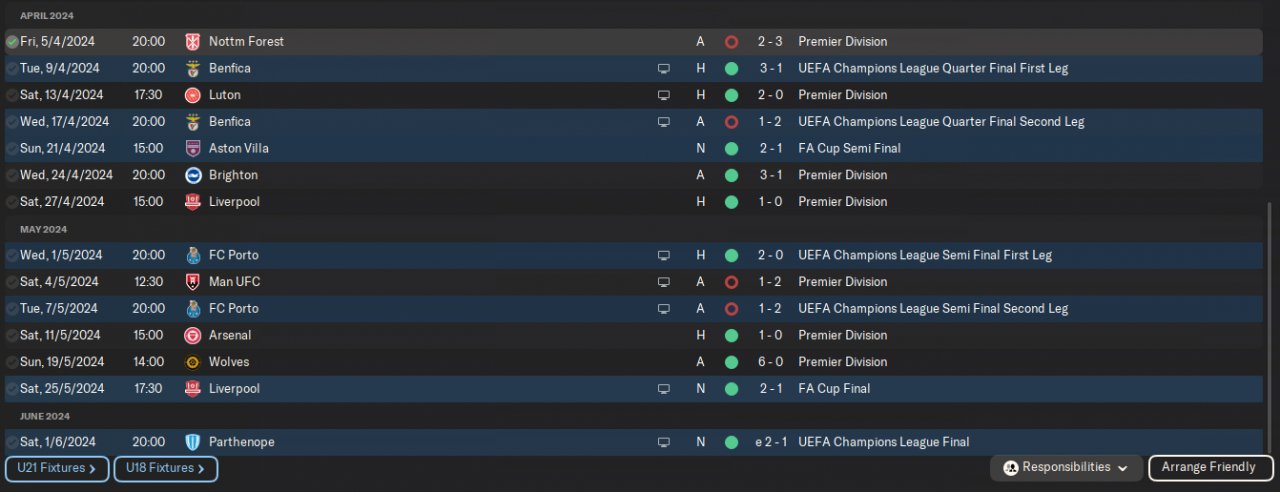Click the Parthenope club badge
Viewport: 1280px width, 492px height.
193,442
